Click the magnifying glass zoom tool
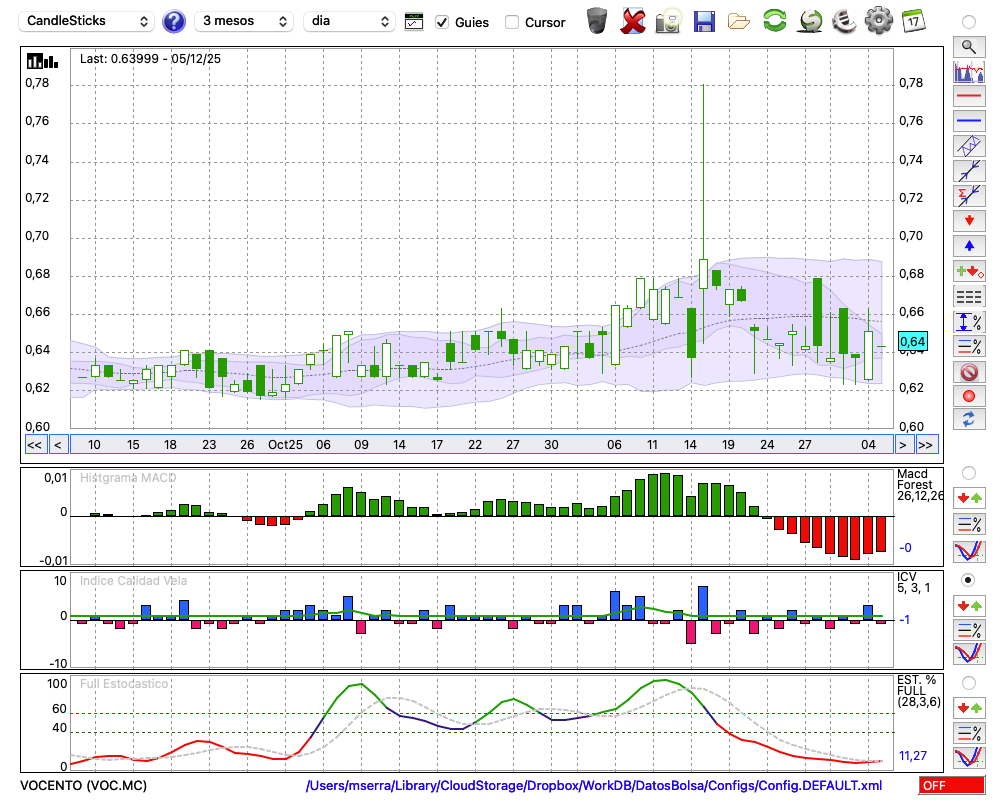 tap(968, 46)
